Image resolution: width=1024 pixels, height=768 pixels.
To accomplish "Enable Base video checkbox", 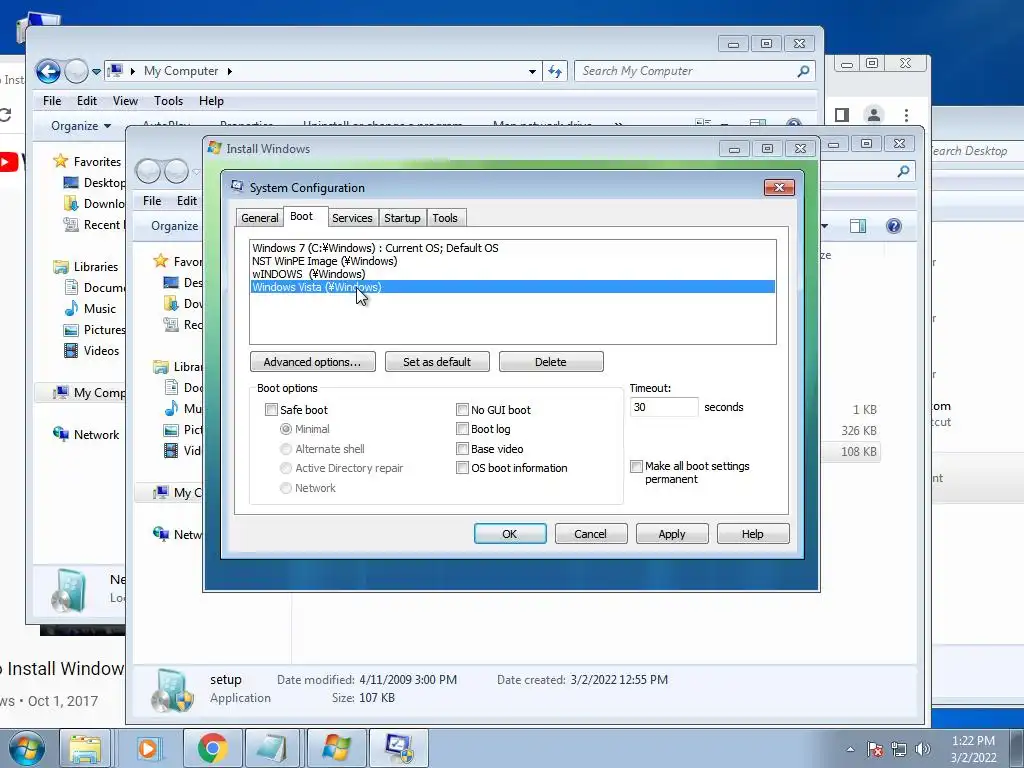I will coord(462,449).
